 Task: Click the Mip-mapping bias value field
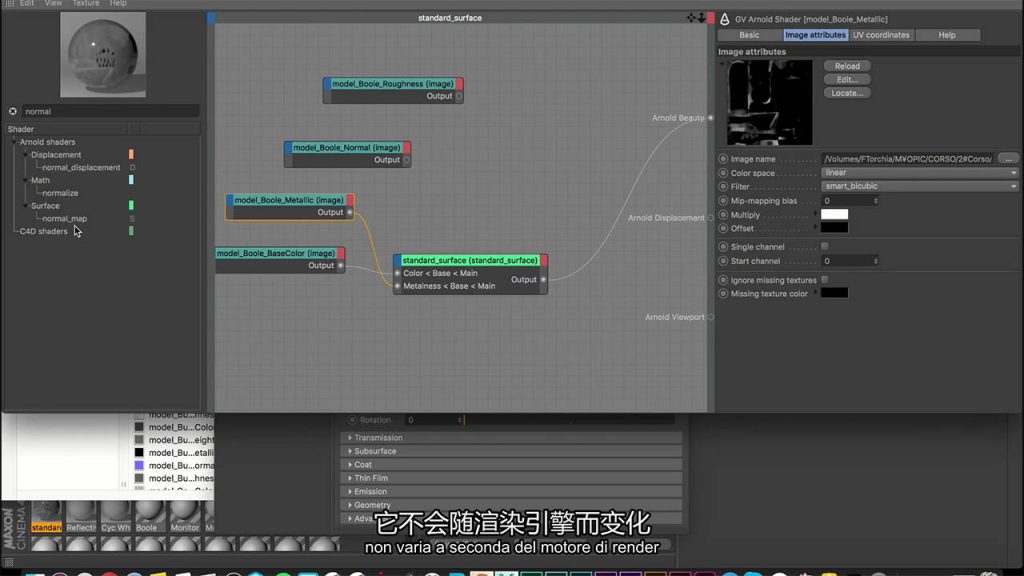click(850, 200)
